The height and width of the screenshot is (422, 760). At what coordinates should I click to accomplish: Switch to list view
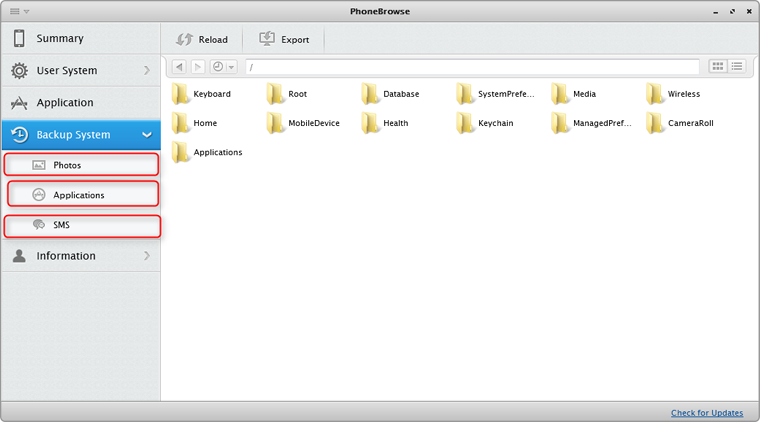(738, 67)
